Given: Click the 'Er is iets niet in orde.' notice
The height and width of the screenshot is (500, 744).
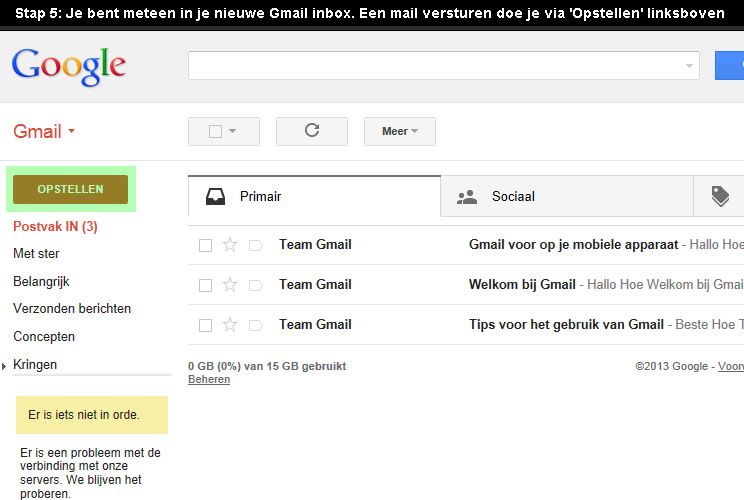Looking at the screenshot, I should tap(92, 415).
